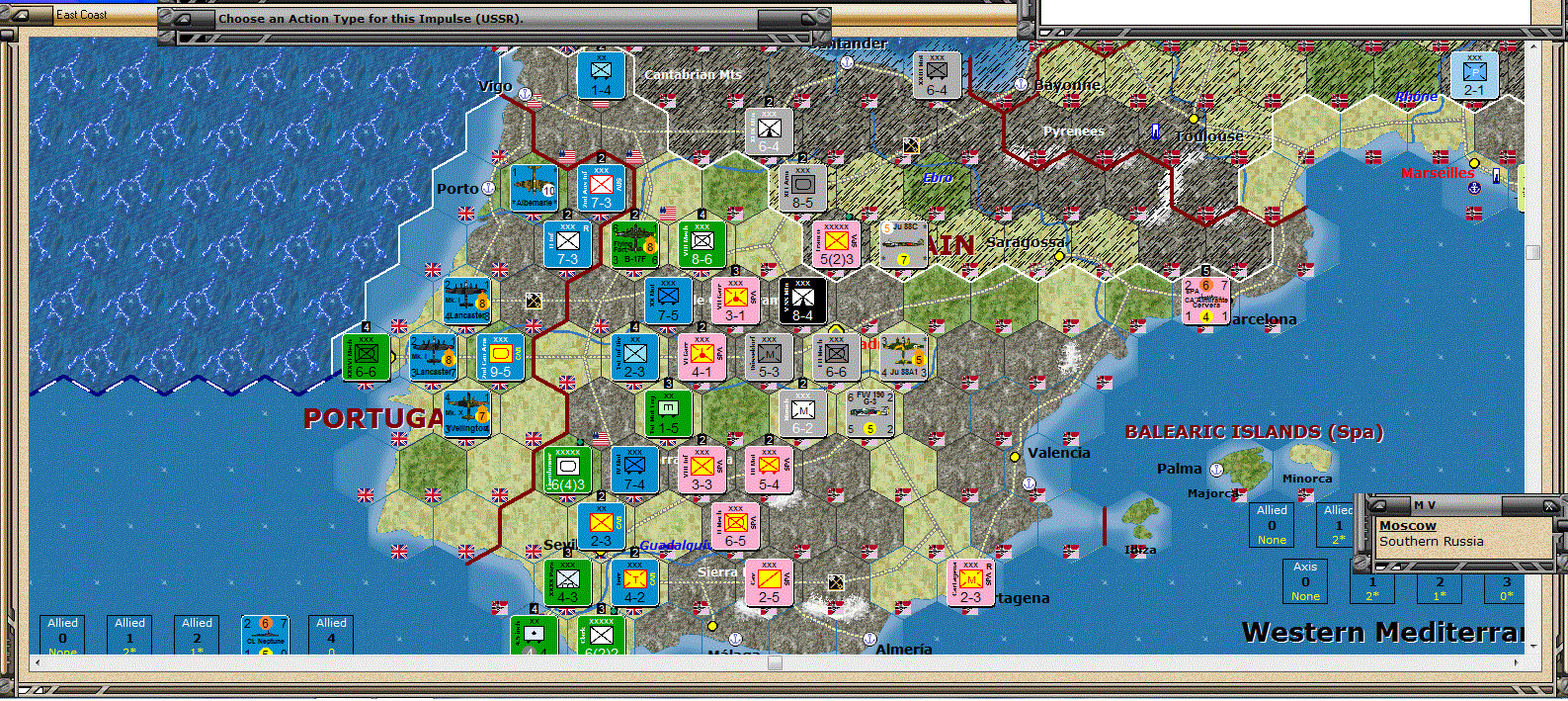Select the gray 6-4 XXIII Mtn unit near Bayonne
The width and height of the screenshot is (1568, 701).
pos(937,76)
